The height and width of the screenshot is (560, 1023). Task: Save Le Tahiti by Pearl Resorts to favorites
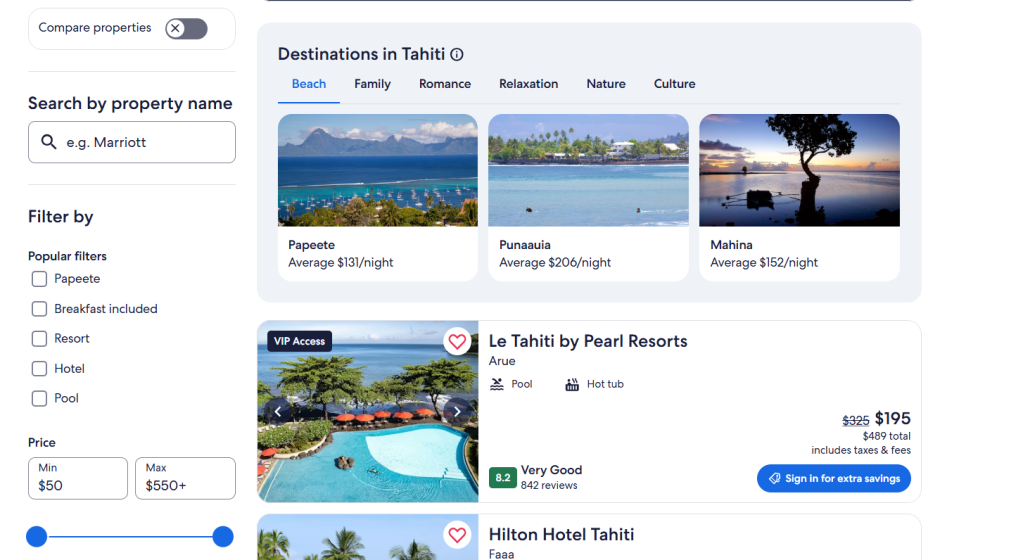457,342
